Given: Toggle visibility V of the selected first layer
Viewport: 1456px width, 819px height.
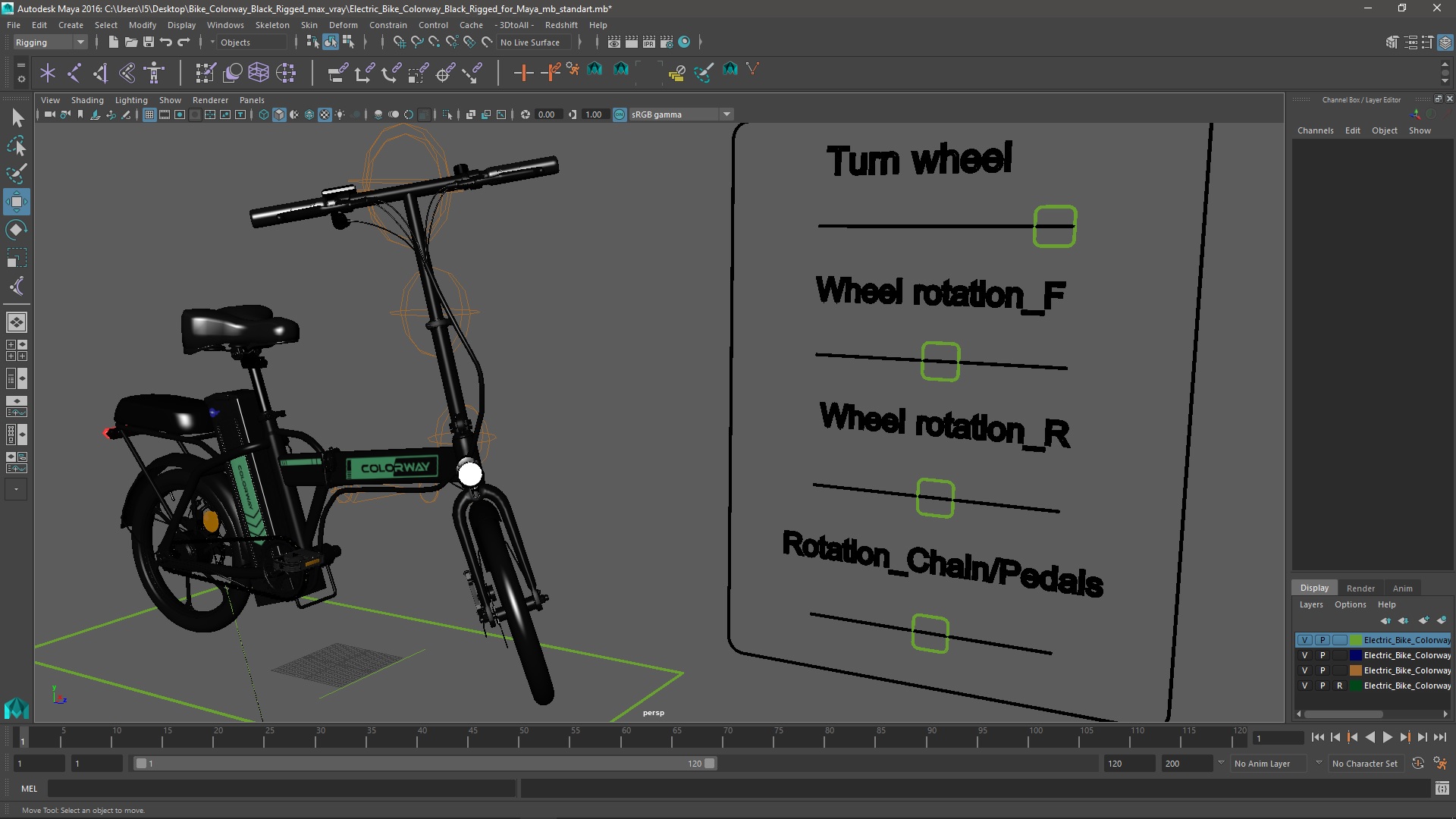Looking at the screenshot, I should (x=1304, y=640).
